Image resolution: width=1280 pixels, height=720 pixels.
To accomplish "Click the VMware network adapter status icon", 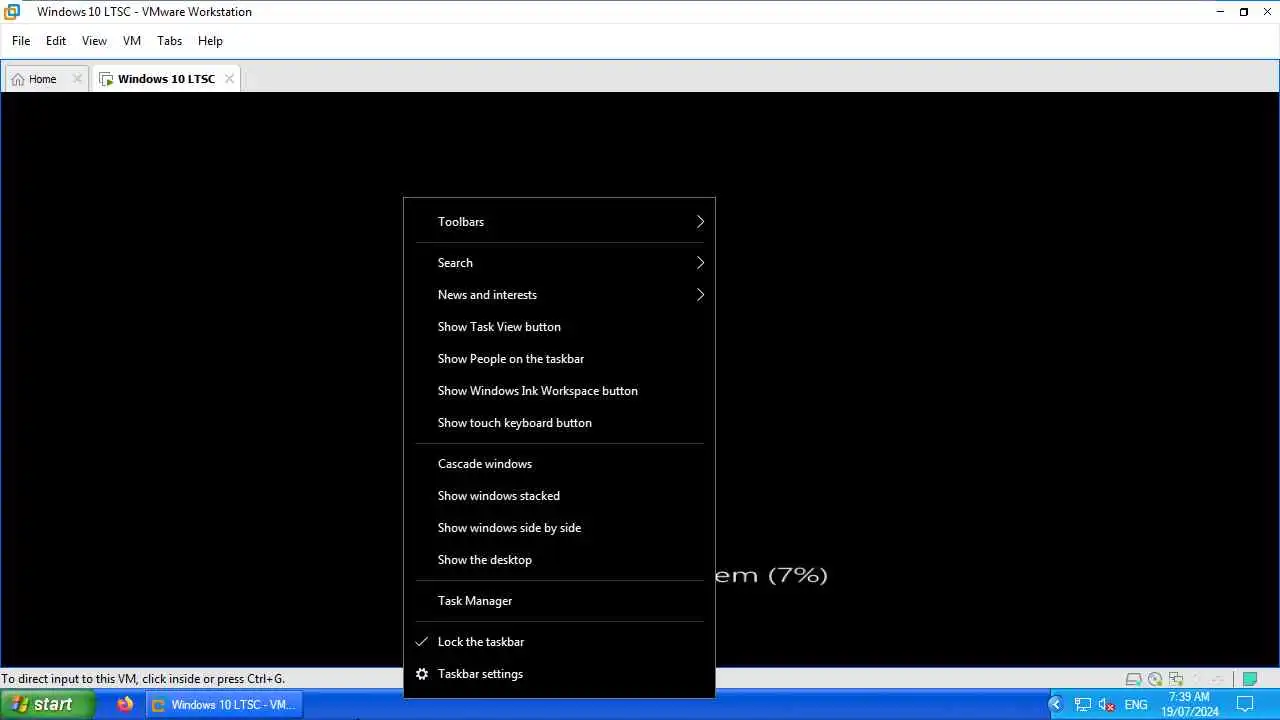I will tap(1176, 679).
